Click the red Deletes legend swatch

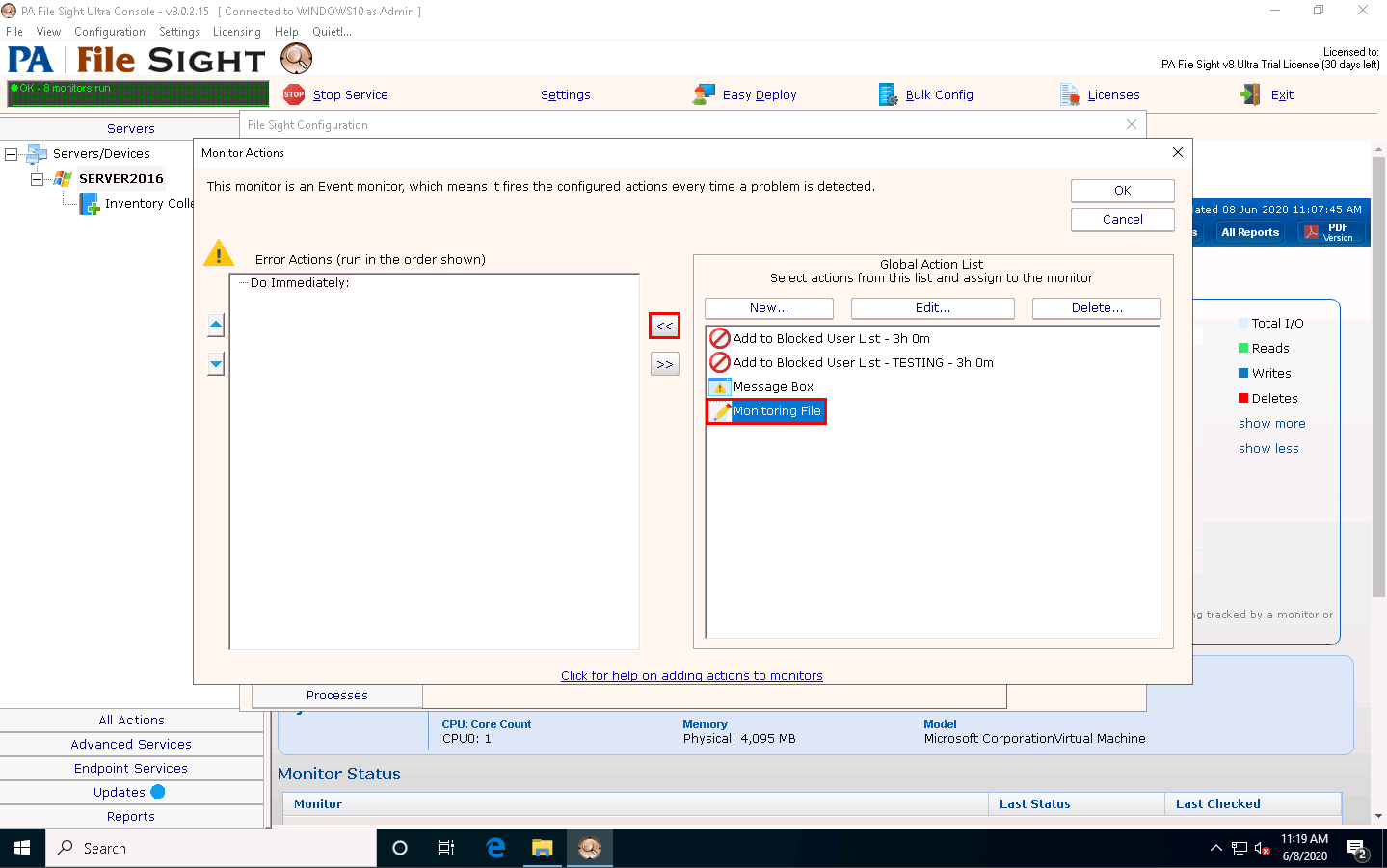(x=1243, y=398)
